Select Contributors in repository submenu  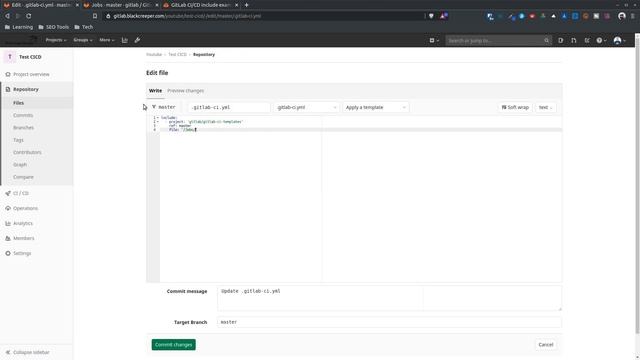pyautogui.click(x=27, y=152)
